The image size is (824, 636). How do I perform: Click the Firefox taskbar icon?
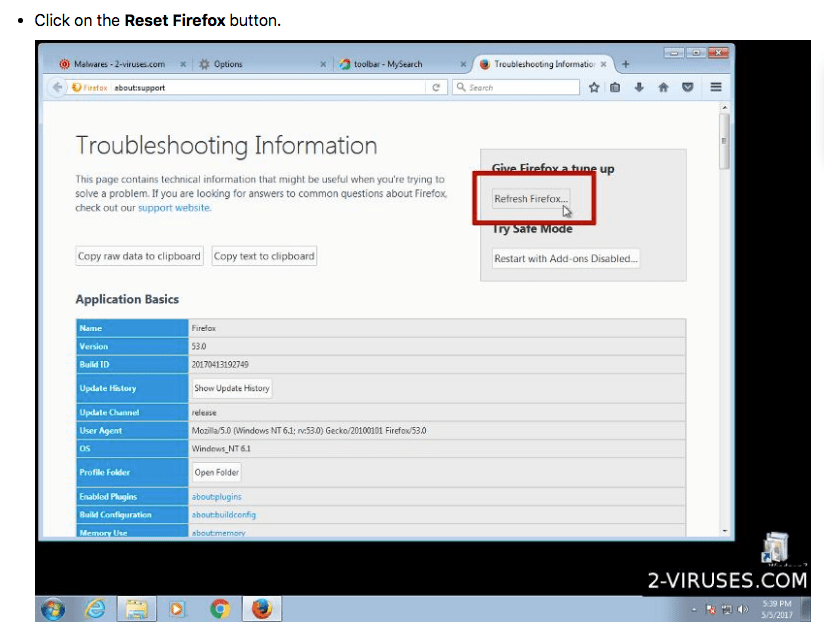pos(262,609)
